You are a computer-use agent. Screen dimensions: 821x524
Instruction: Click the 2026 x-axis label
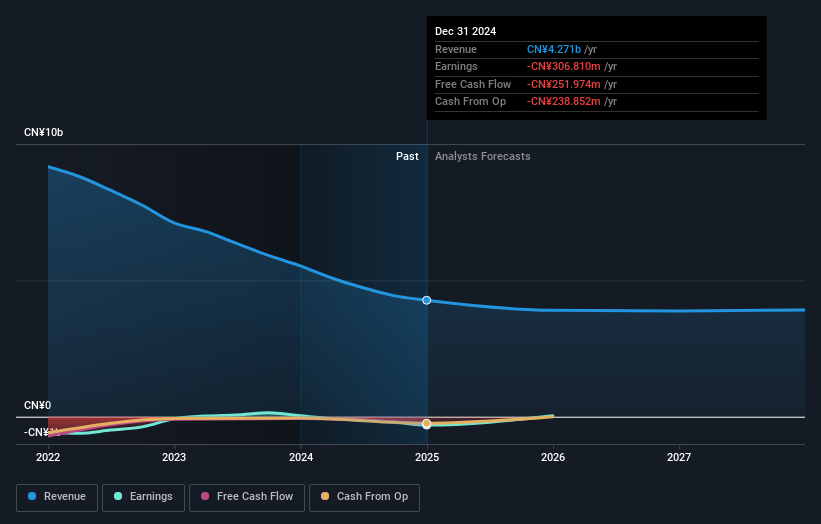553,457
